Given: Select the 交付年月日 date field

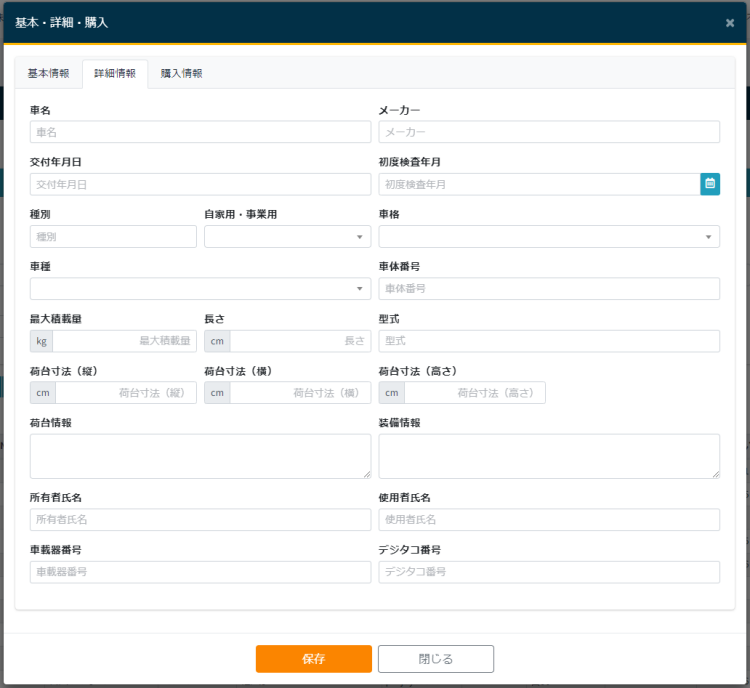Looking at the screenshot, I should tap(200, 184).
